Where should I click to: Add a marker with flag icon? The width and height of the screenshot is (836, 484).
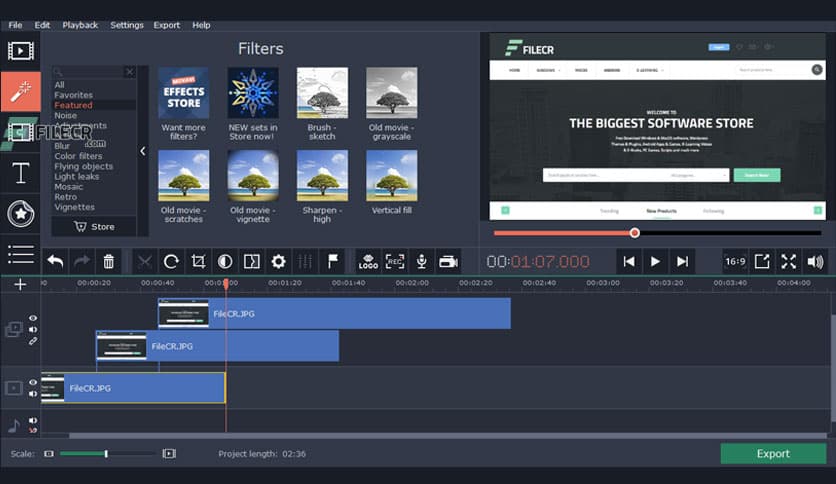coord(333,261)
